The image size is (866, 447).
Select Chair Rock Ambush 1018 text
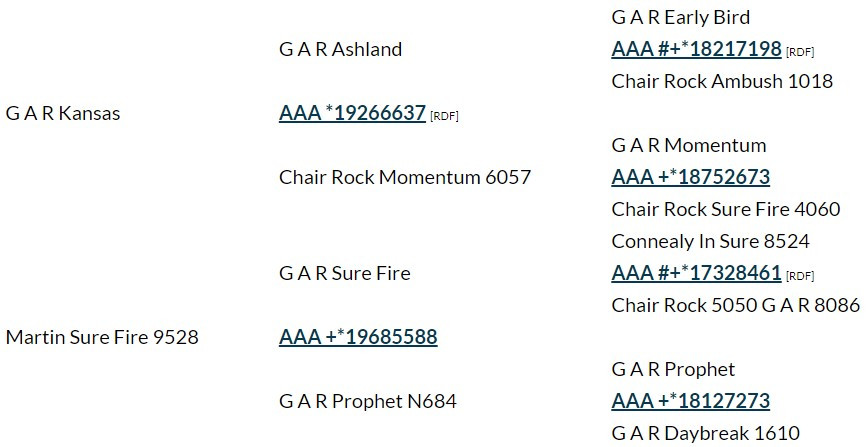point(722,81)
